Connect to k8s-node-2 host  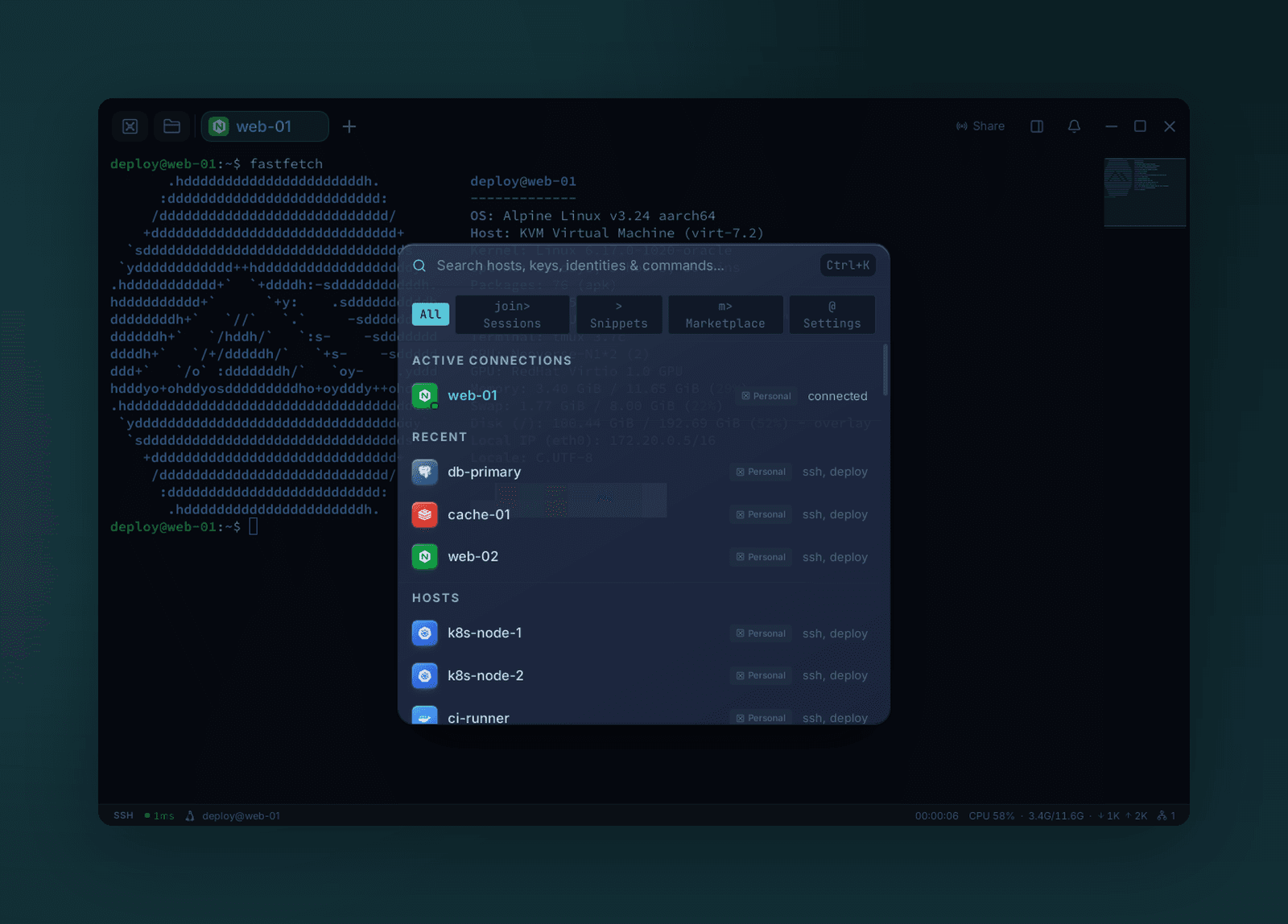click(642, 675)
